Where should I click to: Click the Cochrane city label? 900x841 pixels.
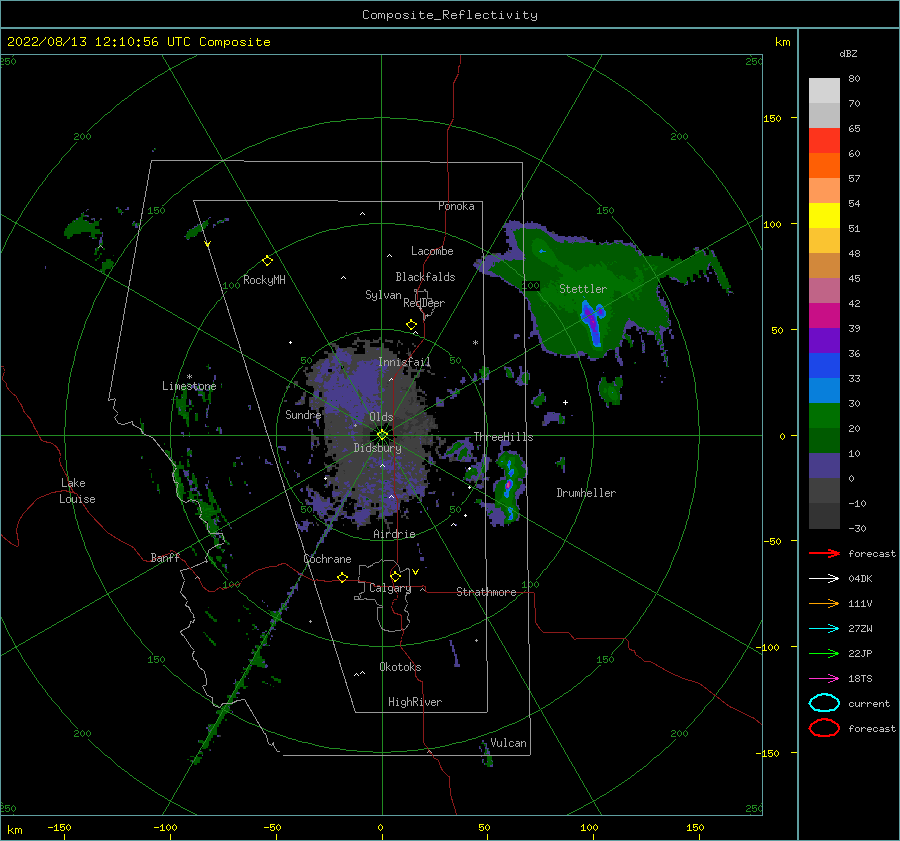click(327, 559)
